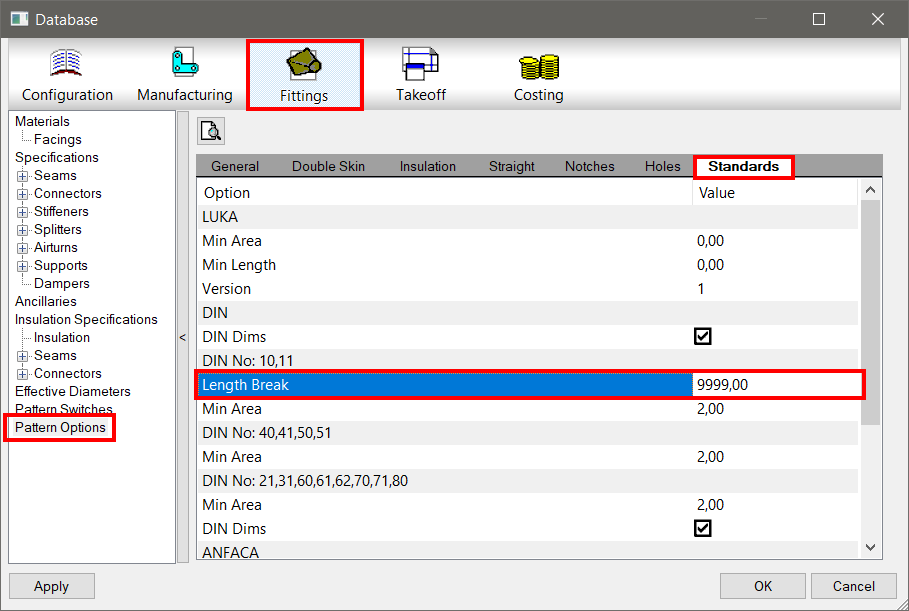909x611 pixels.
Task: Enable the first DIN Dims checkbox
Action: (x=702, y=336)
